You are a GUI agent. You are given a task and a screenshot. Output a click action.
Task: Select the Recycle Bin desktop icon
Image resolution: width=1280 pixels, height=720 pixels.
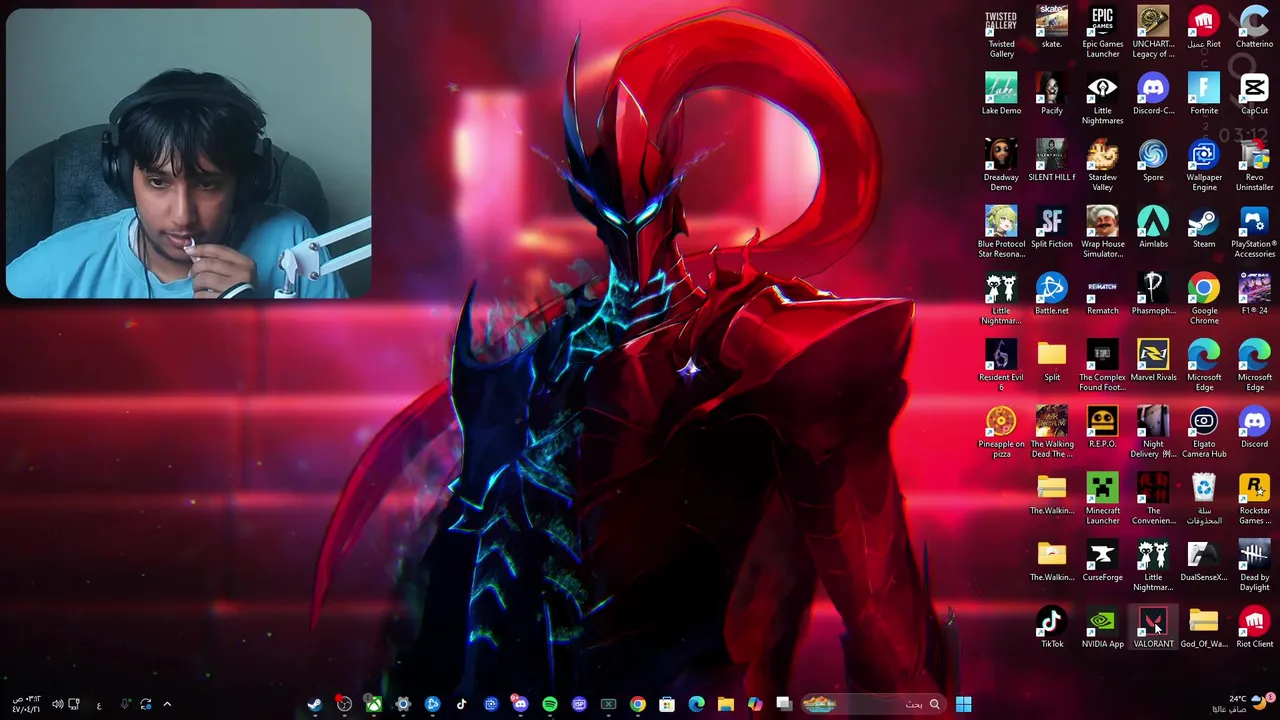pyautogui.click(x=1204, y=500)
